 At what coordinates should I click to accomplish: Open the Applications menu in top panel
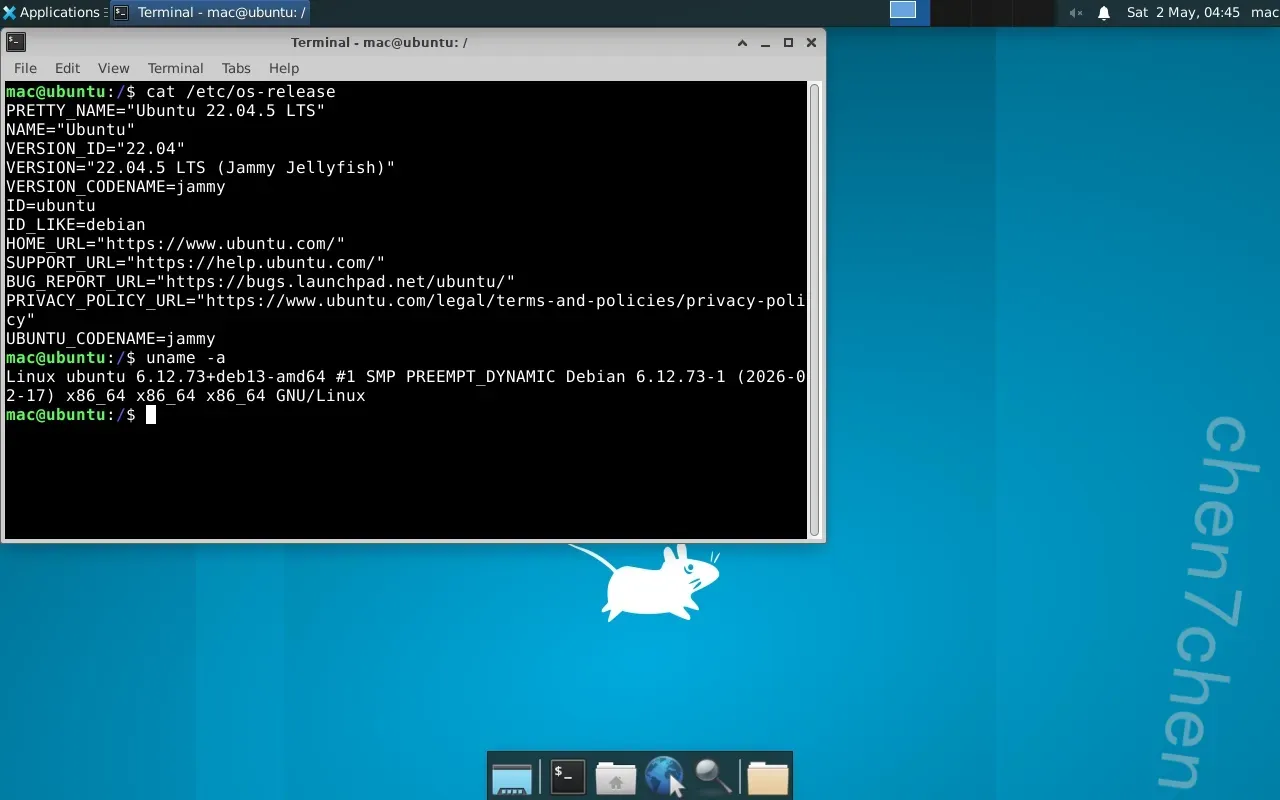pyautogui.click(x=53, y=13)
